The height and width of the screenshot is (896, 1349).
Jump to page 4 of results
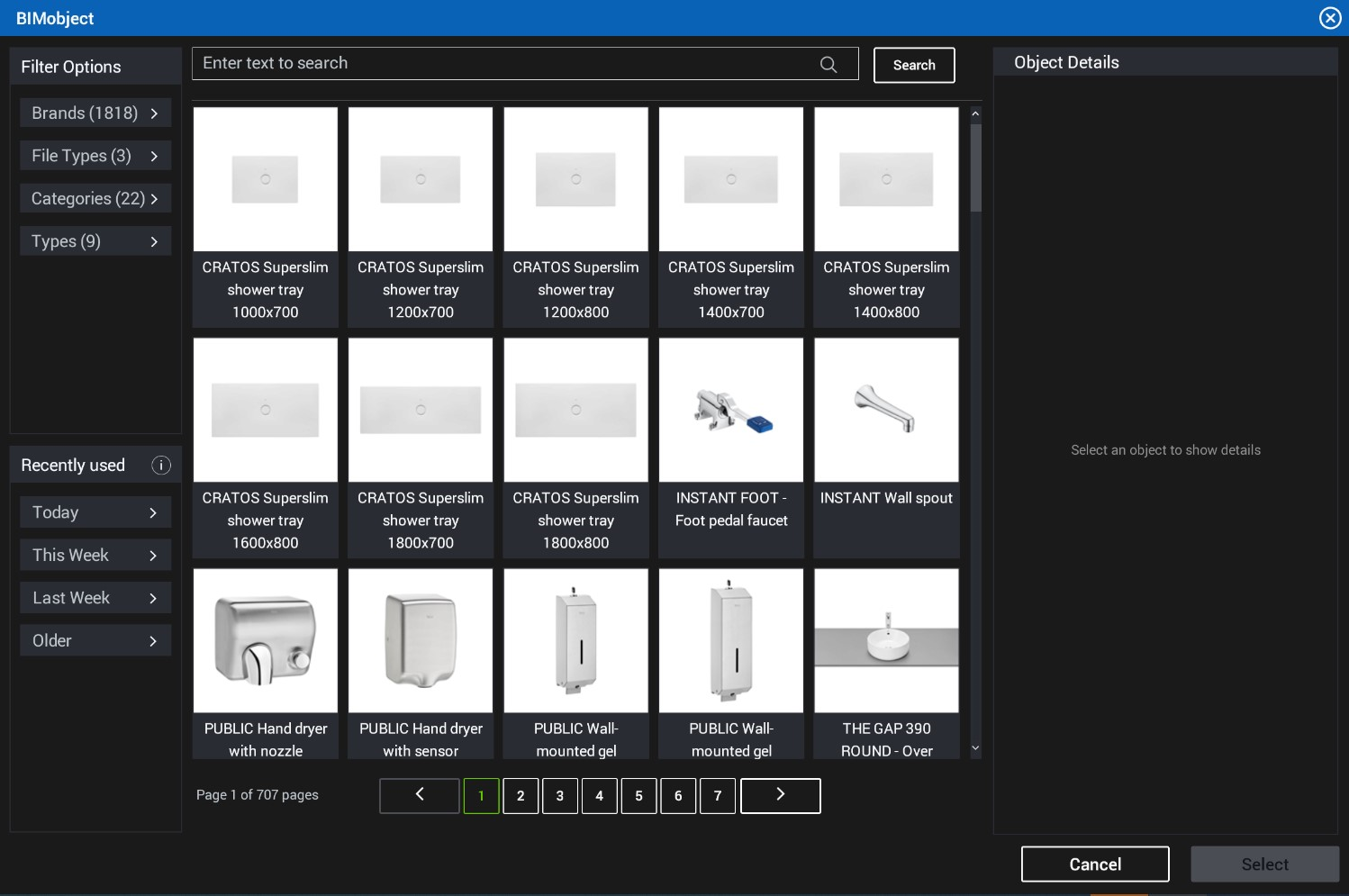pyautogui.click(x=600, y=796)
